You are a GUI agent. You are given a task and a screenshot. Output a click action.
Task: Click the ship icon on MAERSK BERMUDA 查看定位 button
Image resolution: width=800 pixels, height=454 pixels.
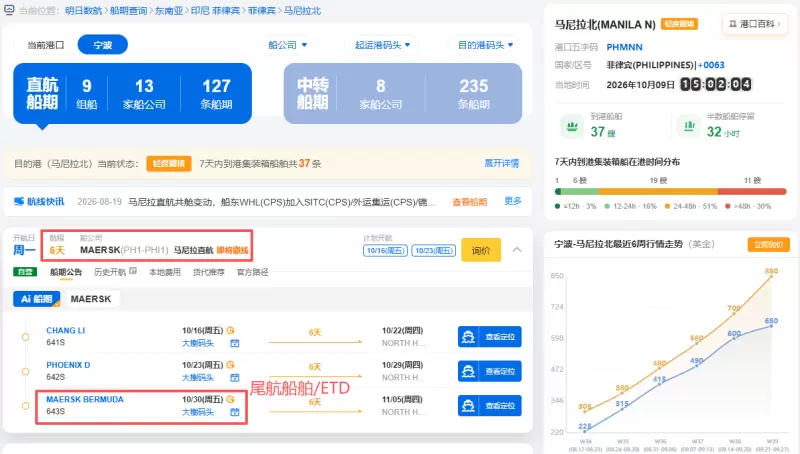pyautogui.click(x=468, y=406)
